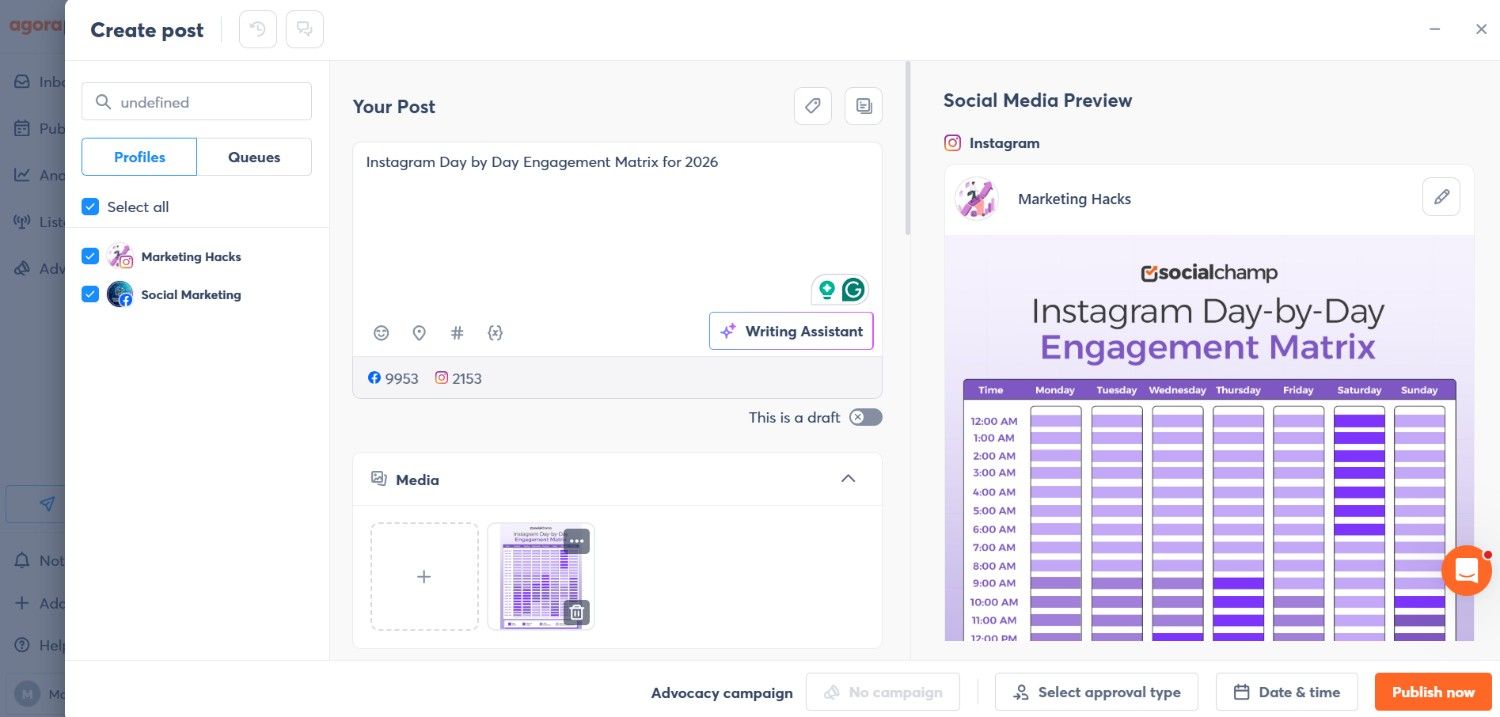Open the orange live chat bubble
This screenshot has height=717, width=1500.
[1466, 571]
